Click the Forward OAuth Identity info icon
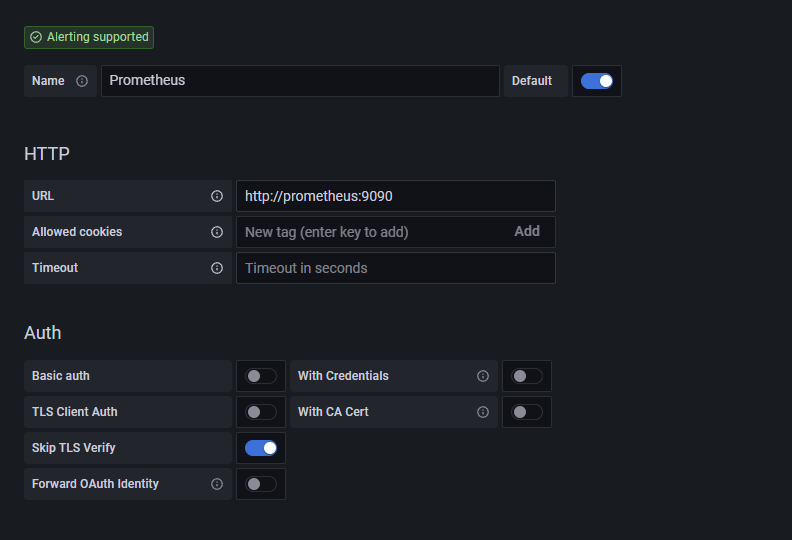792x540 pixels. tap(217, 484)
